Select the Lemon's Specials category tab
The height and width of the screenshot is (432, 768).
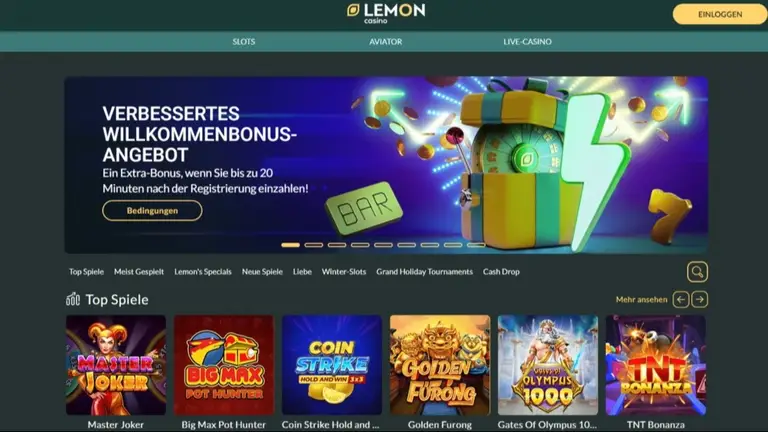coord(203,271)
